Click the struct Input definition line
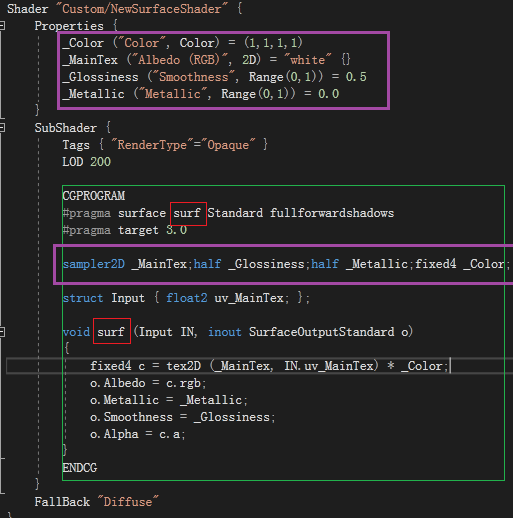 click(x=186, y=298)
